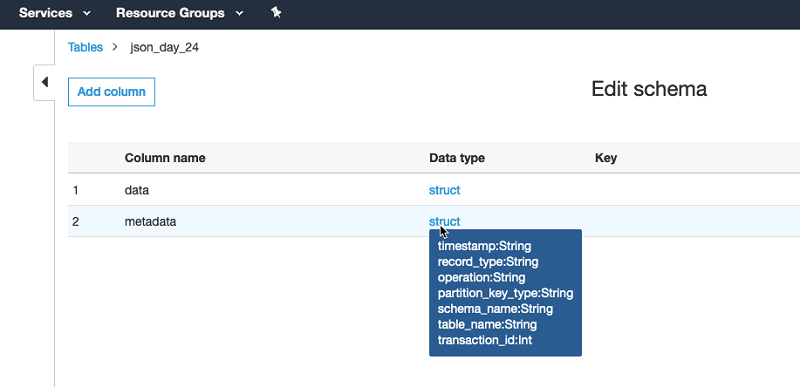Select the data column name cell

click(137, 190)
